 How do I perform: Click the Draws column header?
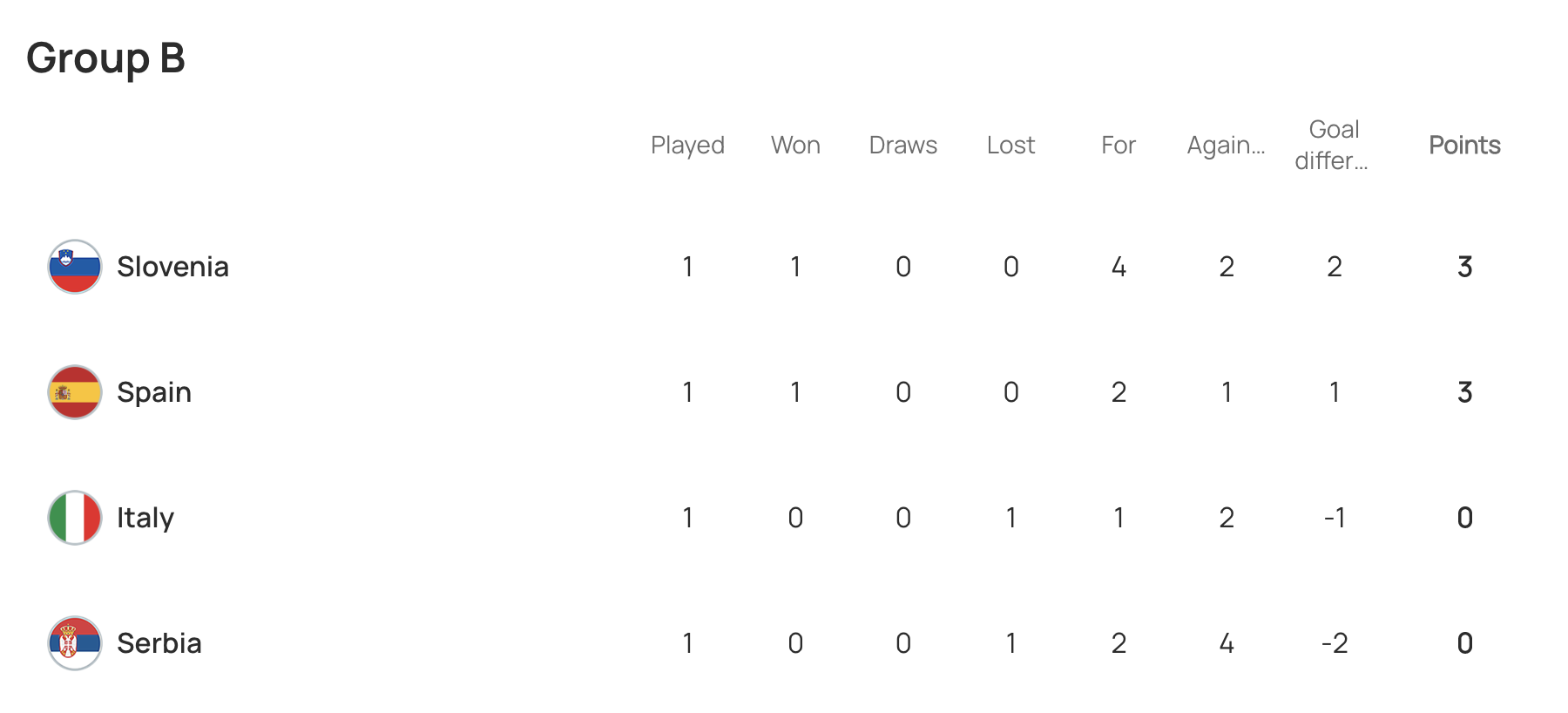pyautogui.click(x=903, y=145)
